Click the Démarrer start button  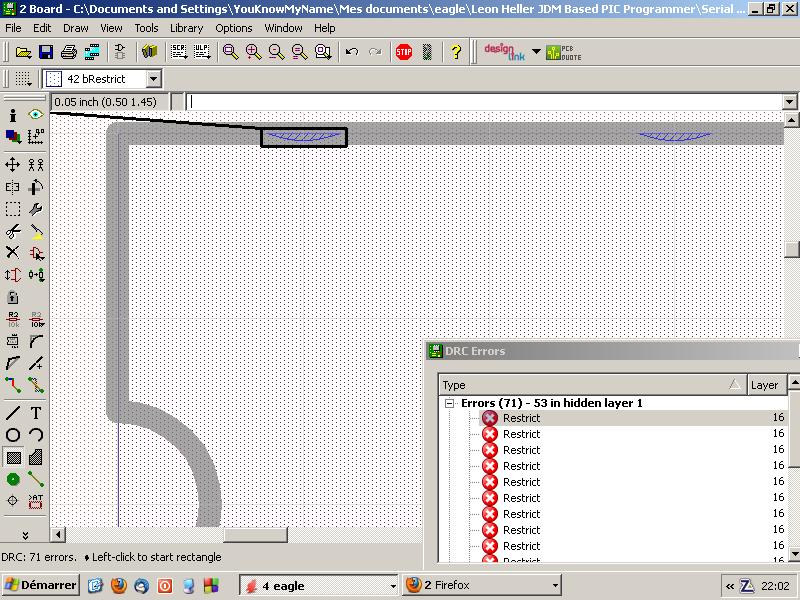tap(41, 585)
